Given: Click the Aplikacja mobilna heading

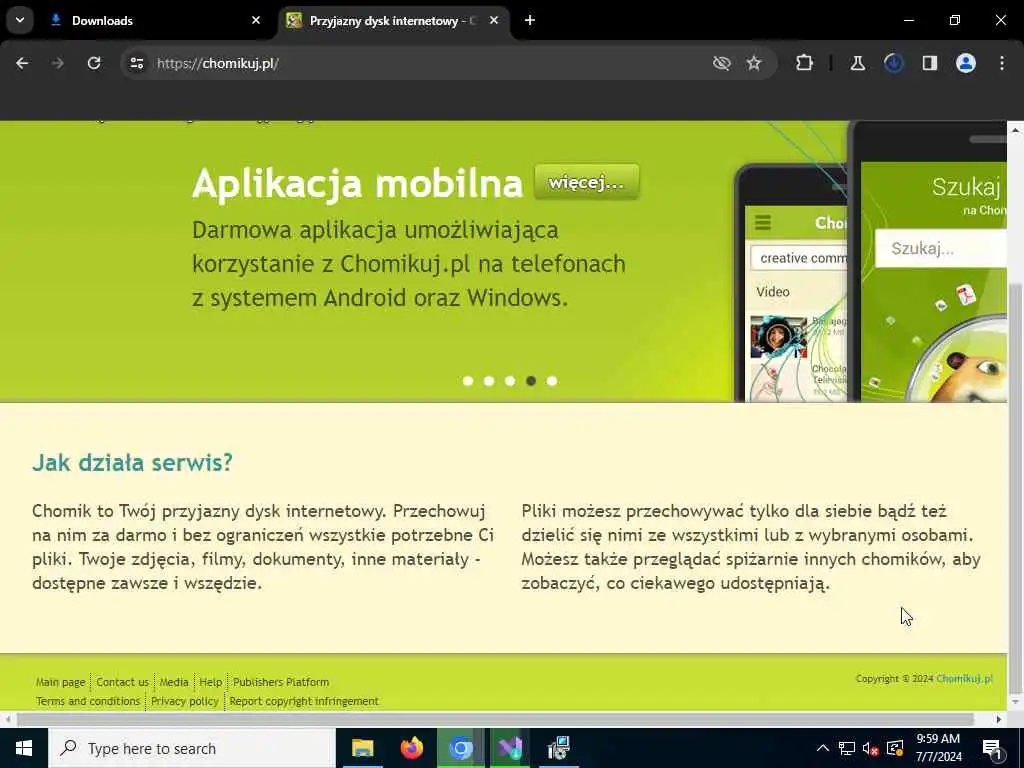Looking at the screenshot, I should click(x=357, y=183).
